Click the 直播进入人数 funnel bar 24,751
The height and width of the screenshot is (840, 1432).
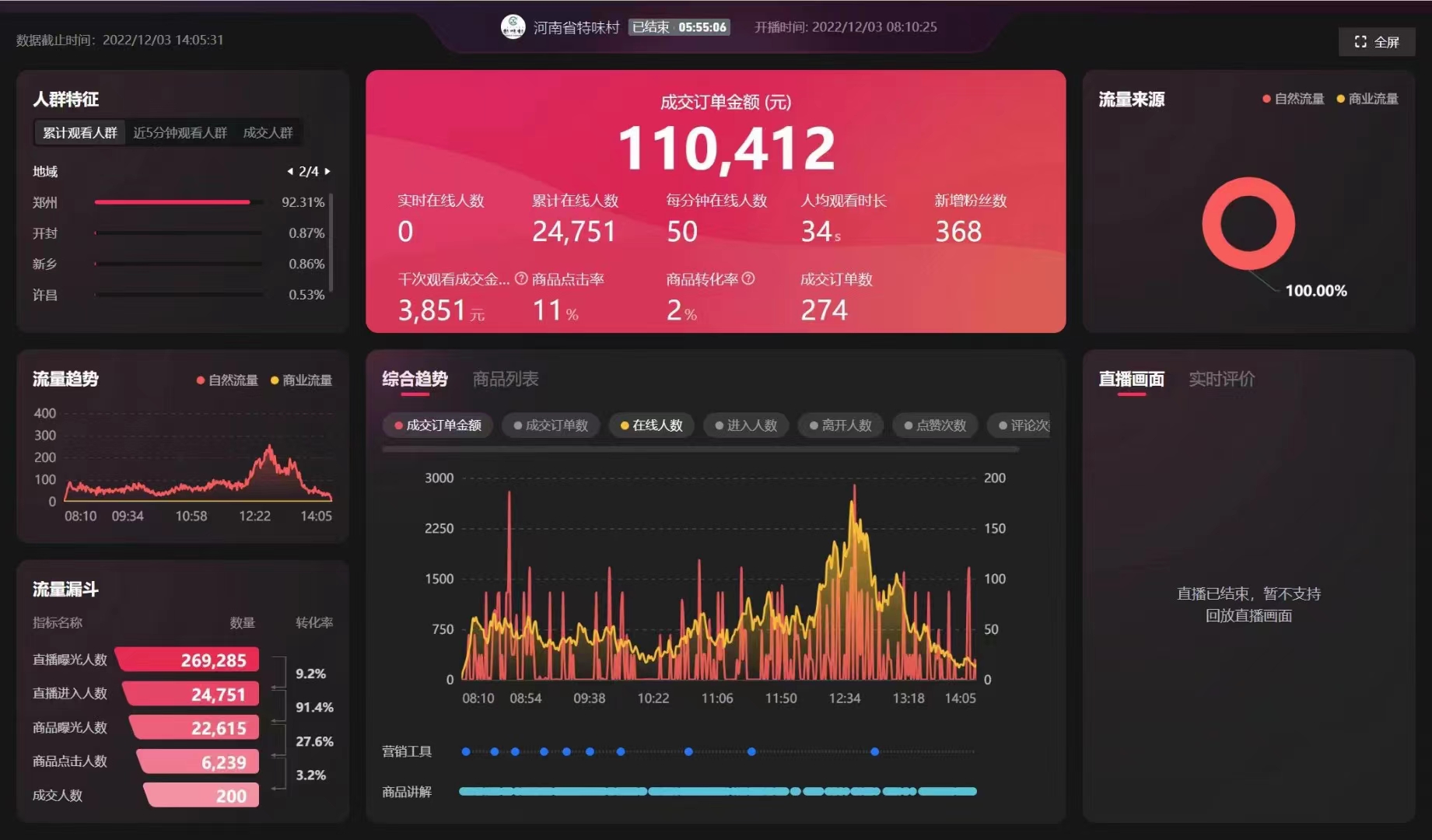(x=191, y=694)
